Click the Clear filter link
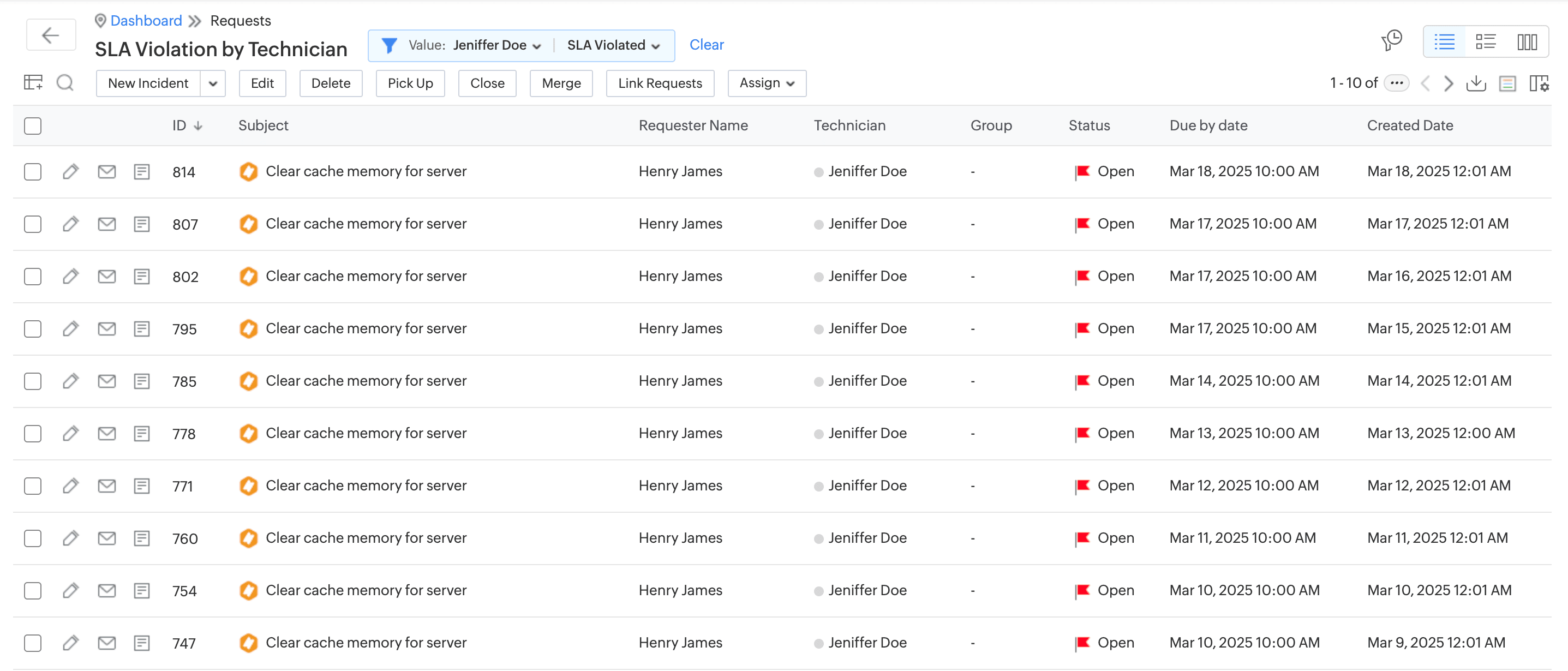1568x671 pixels. (x=706, y=45)
